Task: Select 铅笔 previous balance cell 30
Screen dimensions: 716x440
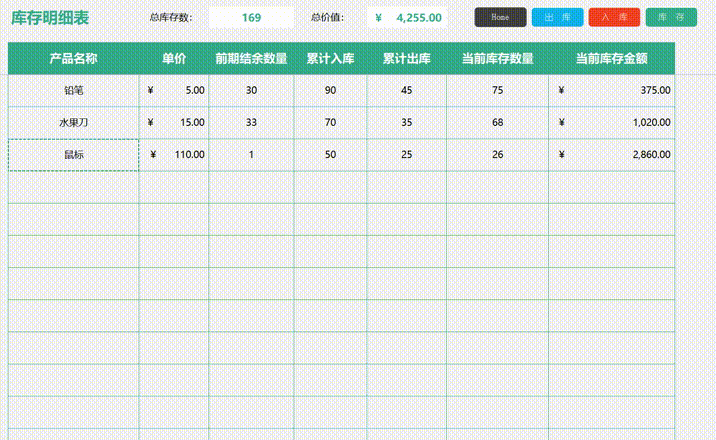Action: click(251, 90)
